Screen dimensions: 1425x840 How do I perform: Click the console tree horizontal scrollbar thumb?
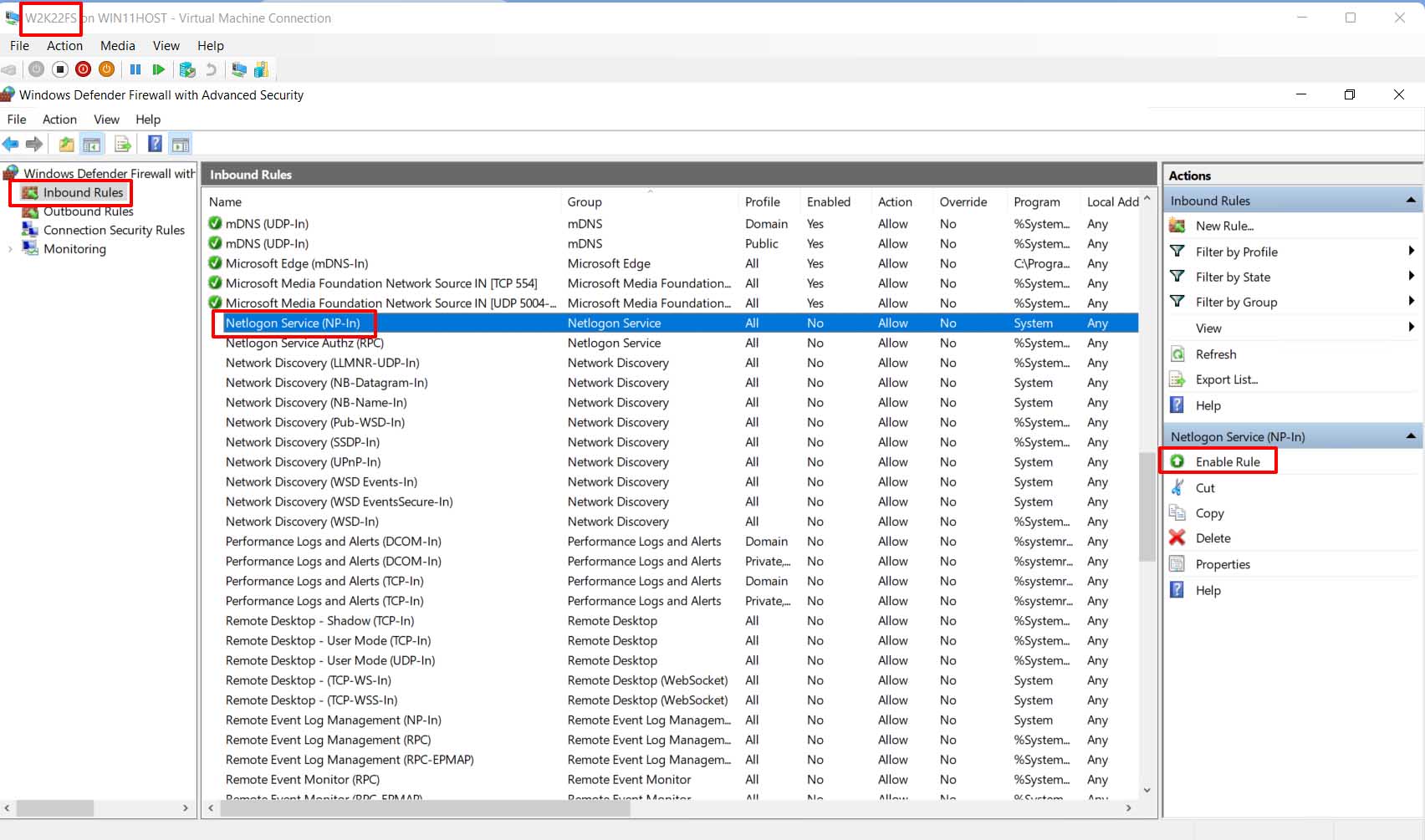click(x=55, y=808)
